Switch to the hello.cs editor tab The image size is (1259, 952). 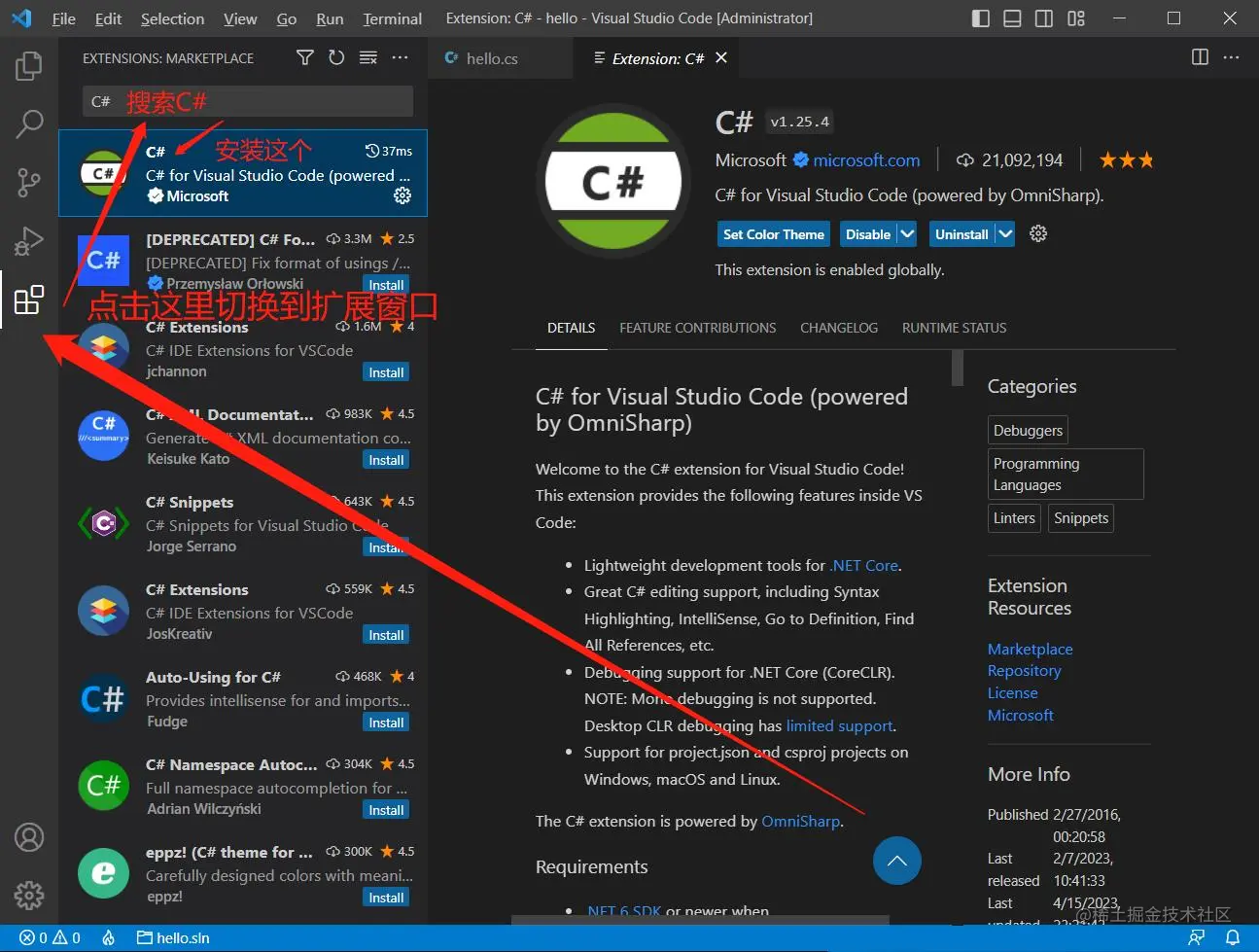pos(491,57)
